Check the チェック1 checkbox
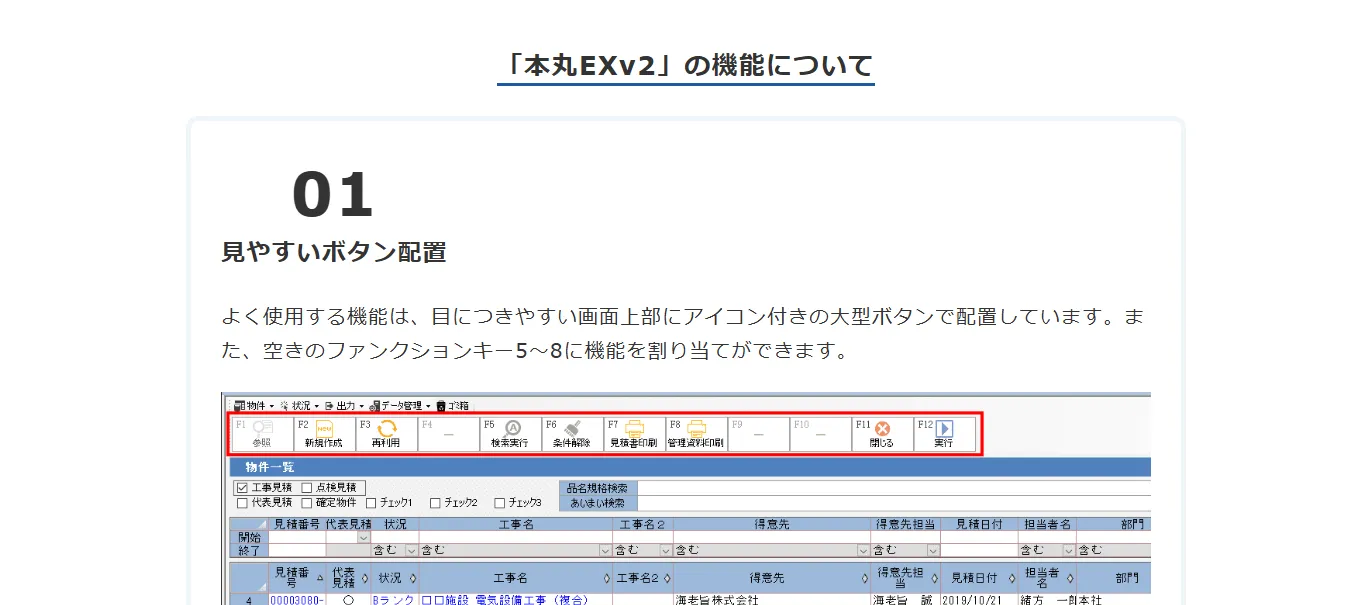The height and width of the screenshot is (605, 1352). [x=369, y=503]
